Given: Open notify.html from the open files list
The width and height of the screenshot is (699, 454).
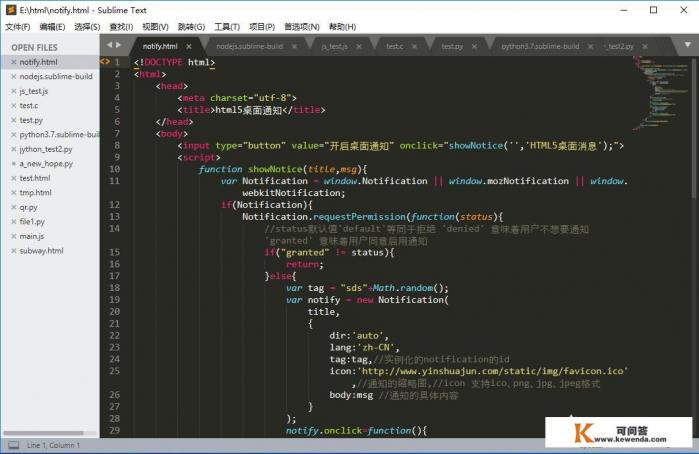Looking at the screenshot, I should [x=38, y=62].
